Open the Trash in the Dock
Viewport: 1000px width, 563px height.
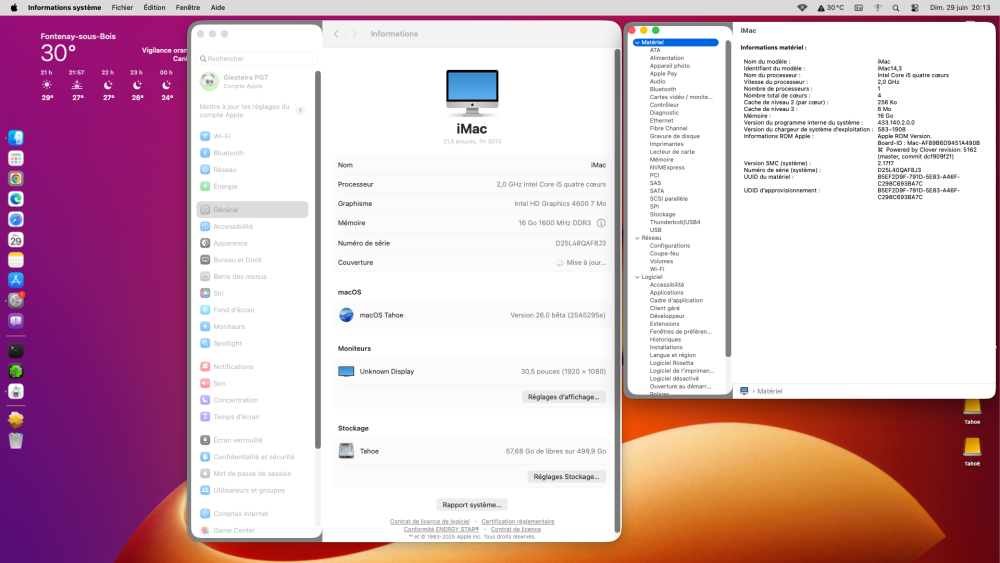pyautogui.click(x=16, y=441)
